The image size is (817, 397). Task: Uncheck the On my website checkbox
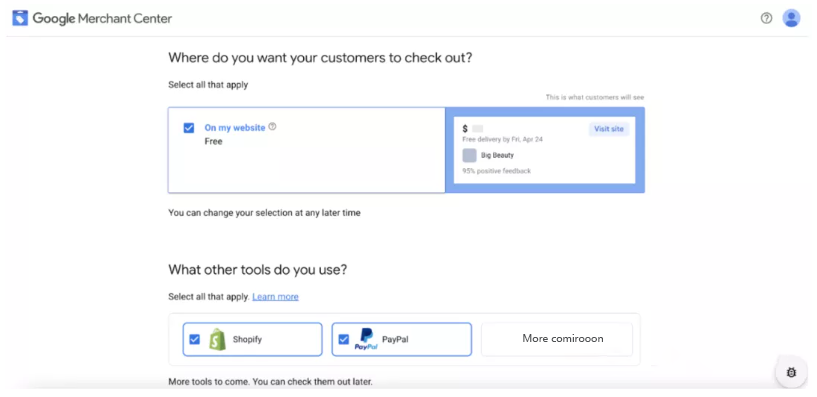189,128
